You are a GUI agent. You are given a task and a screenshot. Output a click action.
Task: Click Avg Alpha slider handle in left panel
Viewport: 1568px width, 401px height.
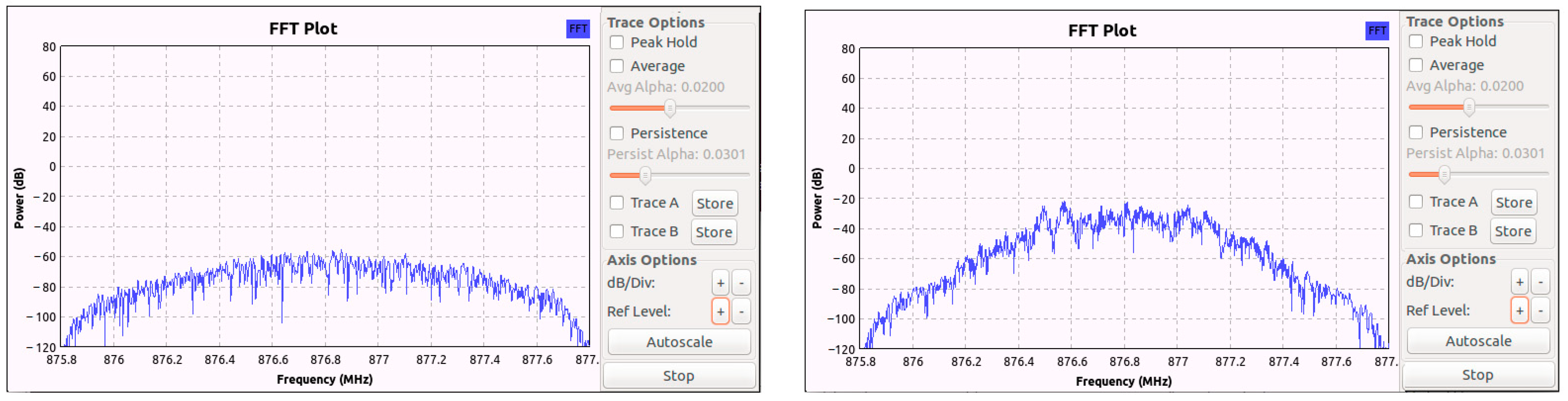pos(670,108)
